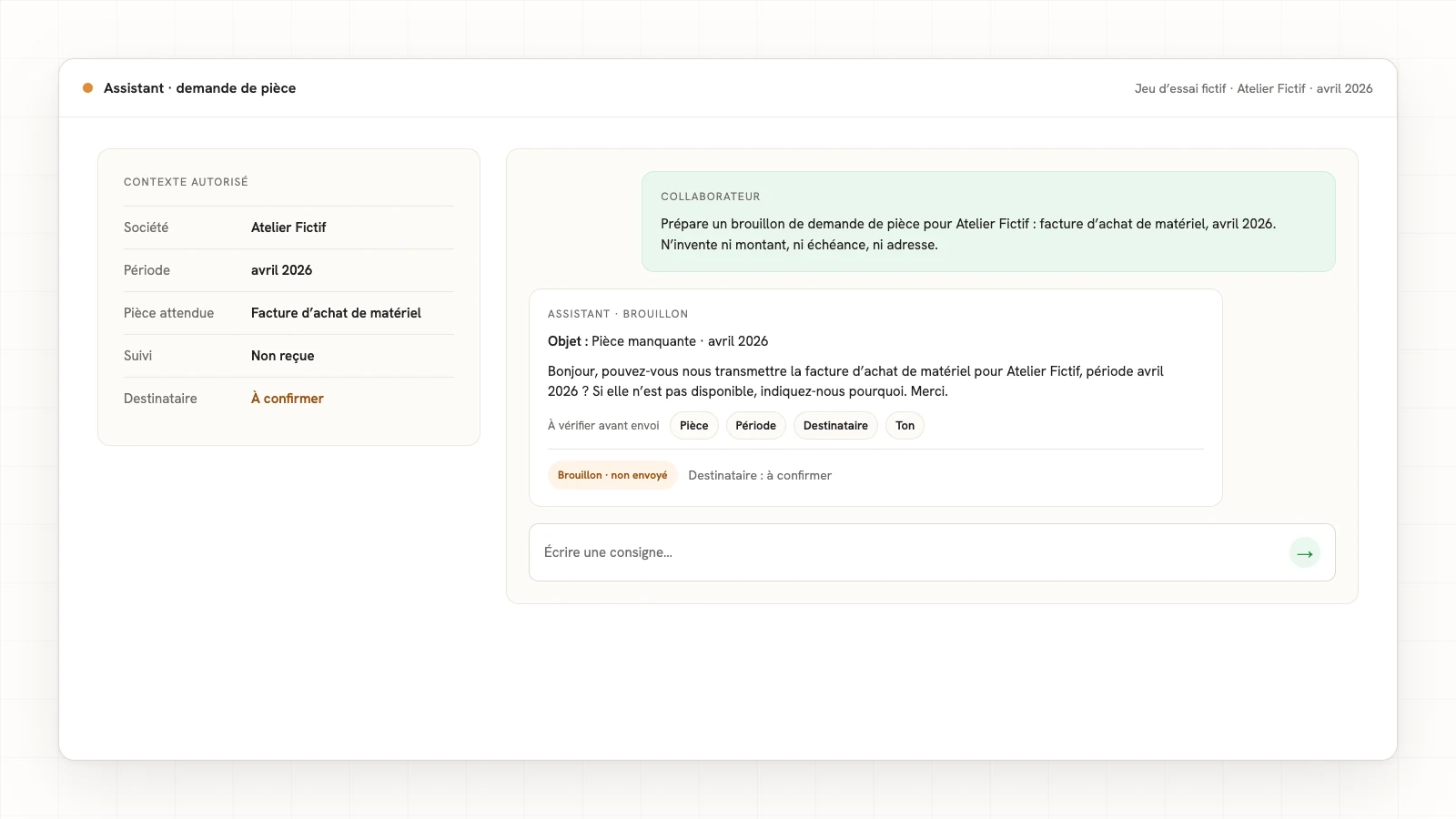Click the collaborator's request message text
This screenshot has height=819, width=1456.
click(x=968, y=234)
